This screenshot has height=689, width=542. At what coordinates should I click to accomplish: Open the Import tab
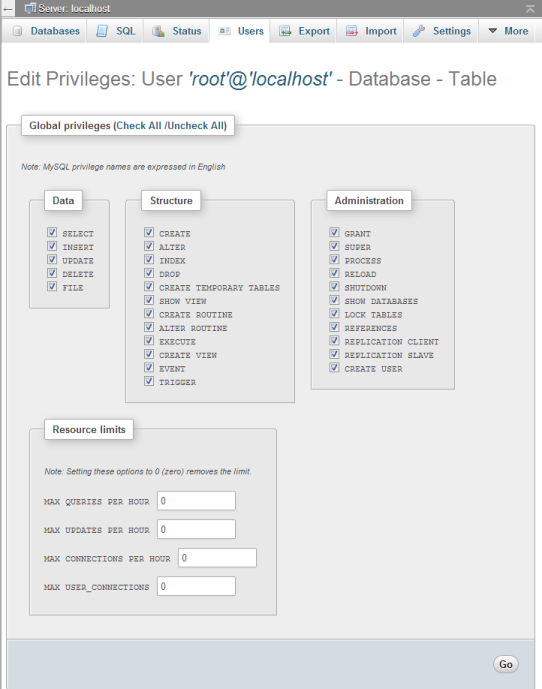pyautogui.click(x=371, y=31)
